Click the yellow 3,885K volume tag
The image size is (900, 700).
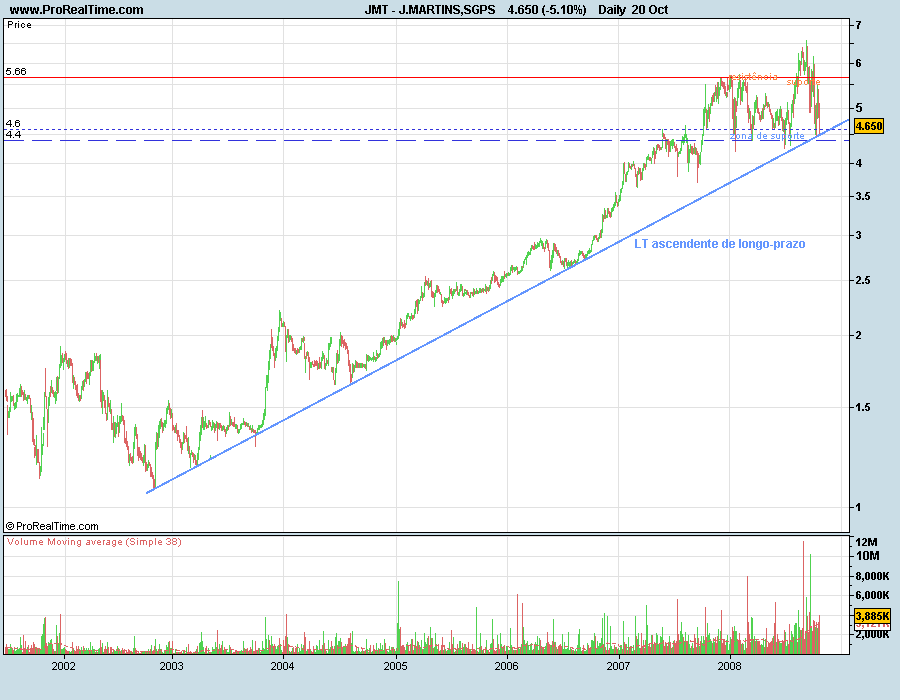872,616
